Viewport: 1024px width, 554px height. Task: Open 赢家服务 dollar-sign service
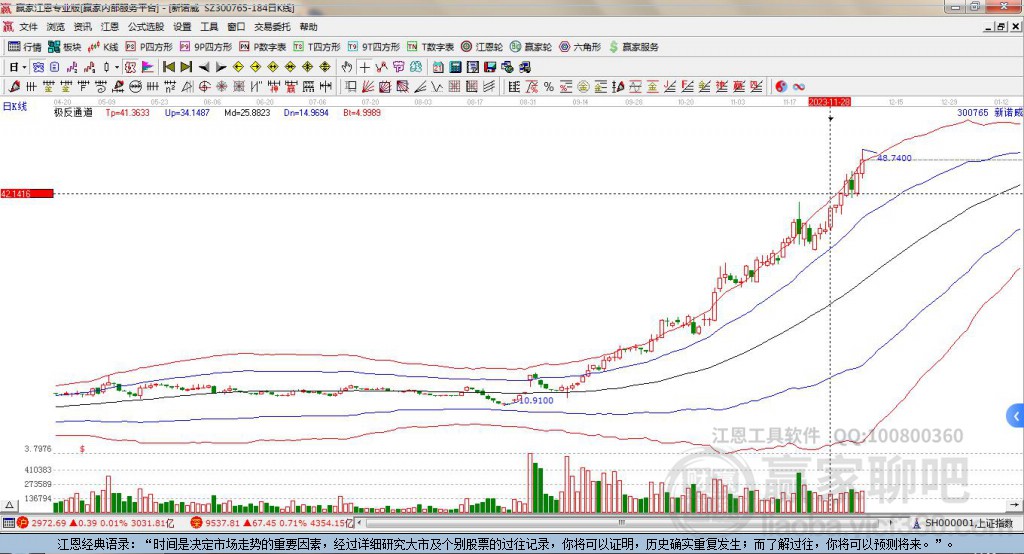point(633,47)
